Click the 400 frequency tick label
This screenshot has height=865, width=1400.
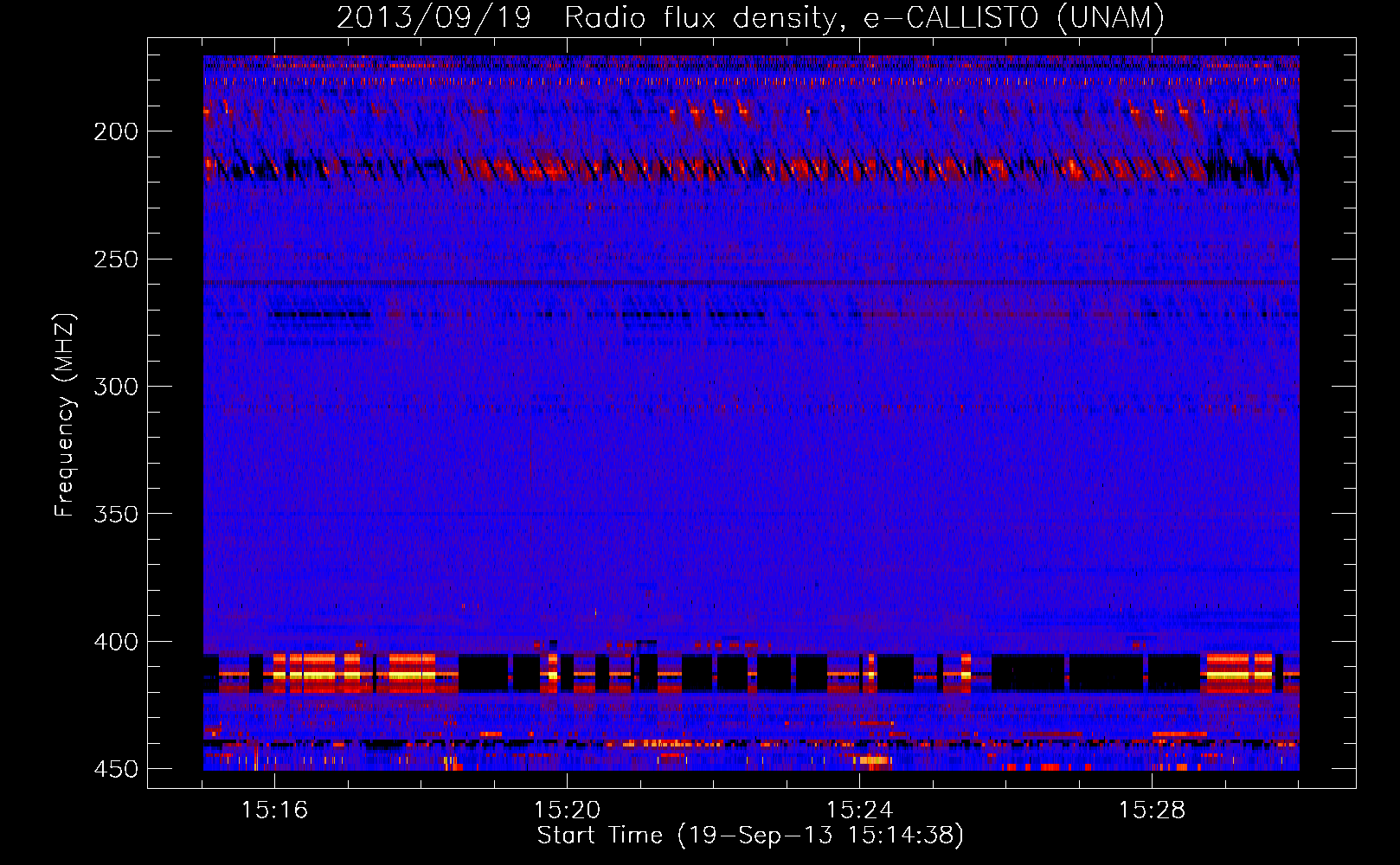pos(116,642)
